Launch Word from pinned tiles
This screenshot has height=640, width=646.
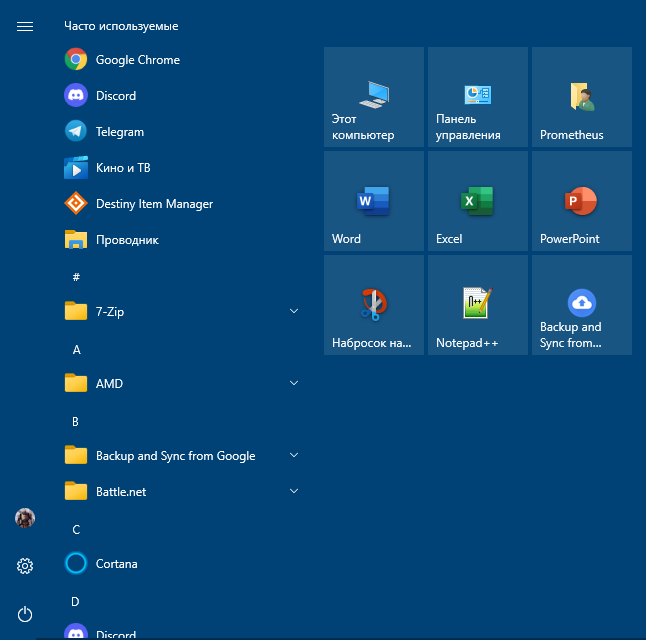[374, 201]
